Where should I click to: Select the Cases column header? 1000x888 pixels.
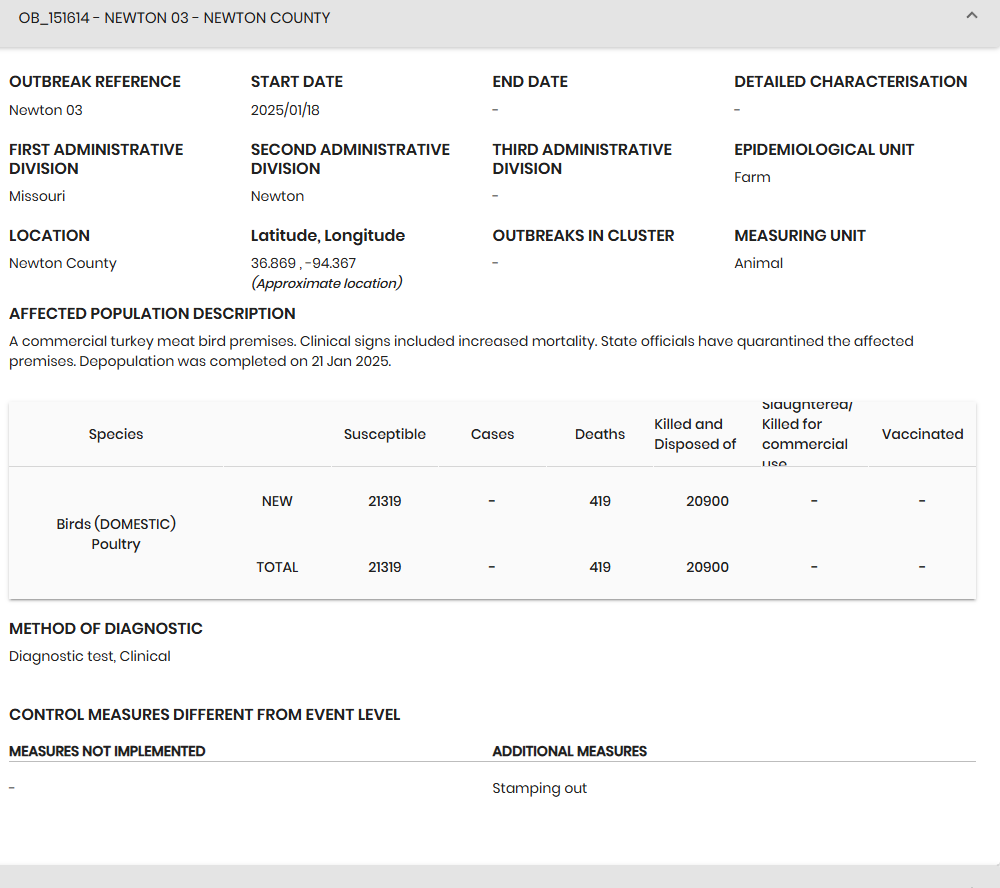[x=492, y=434]
